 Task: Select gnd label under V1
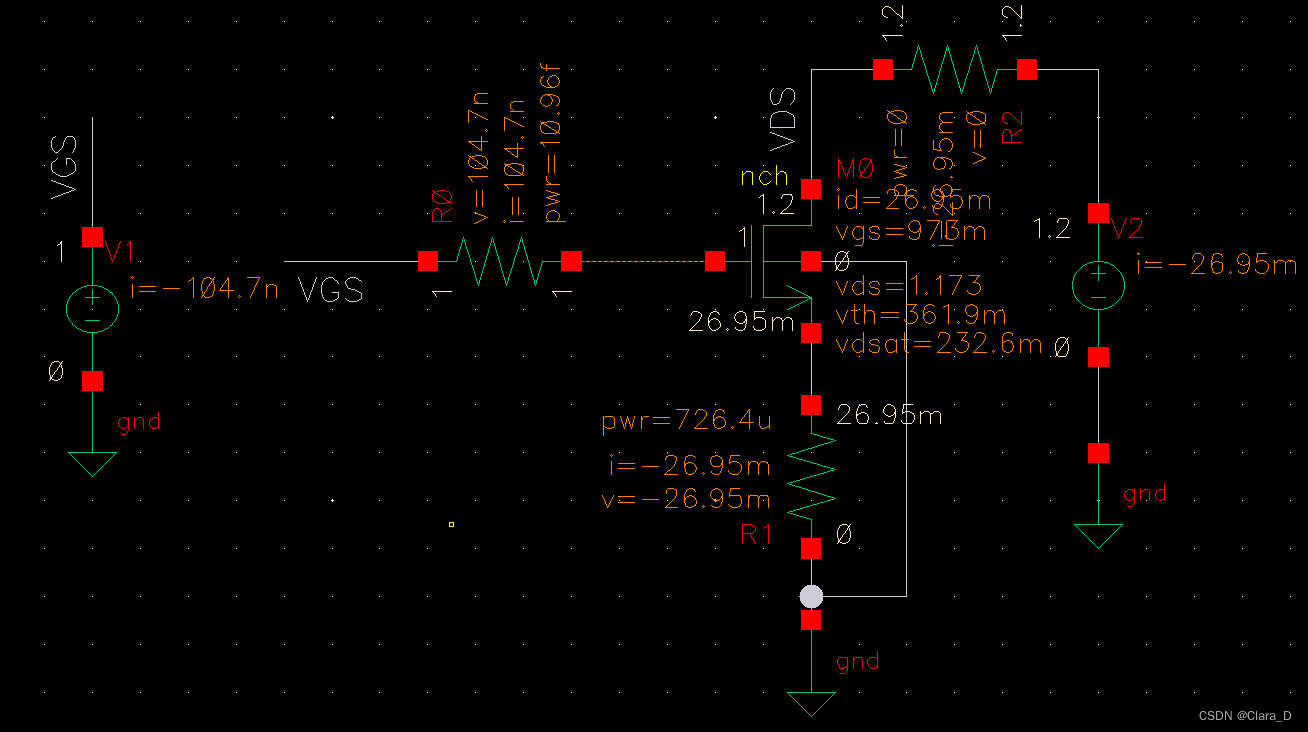[139, 421]
